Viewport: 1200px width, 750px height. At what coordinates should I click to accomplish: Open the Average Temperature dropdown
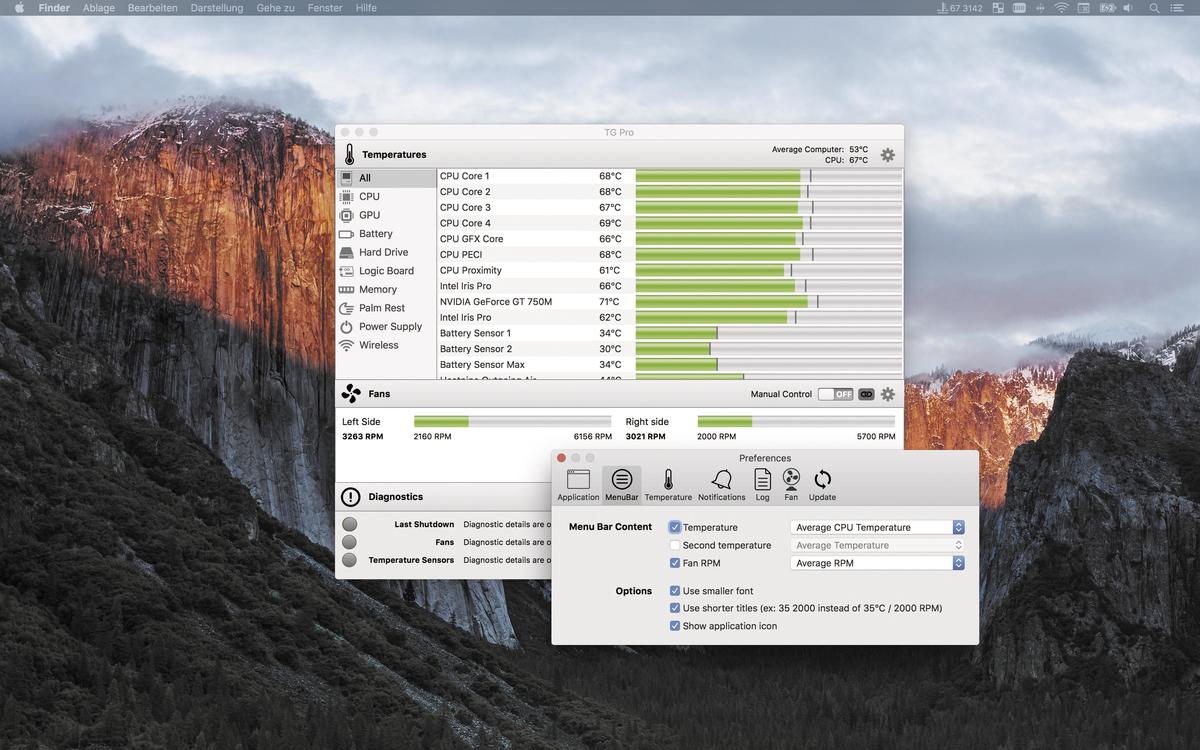pos(877,545)
